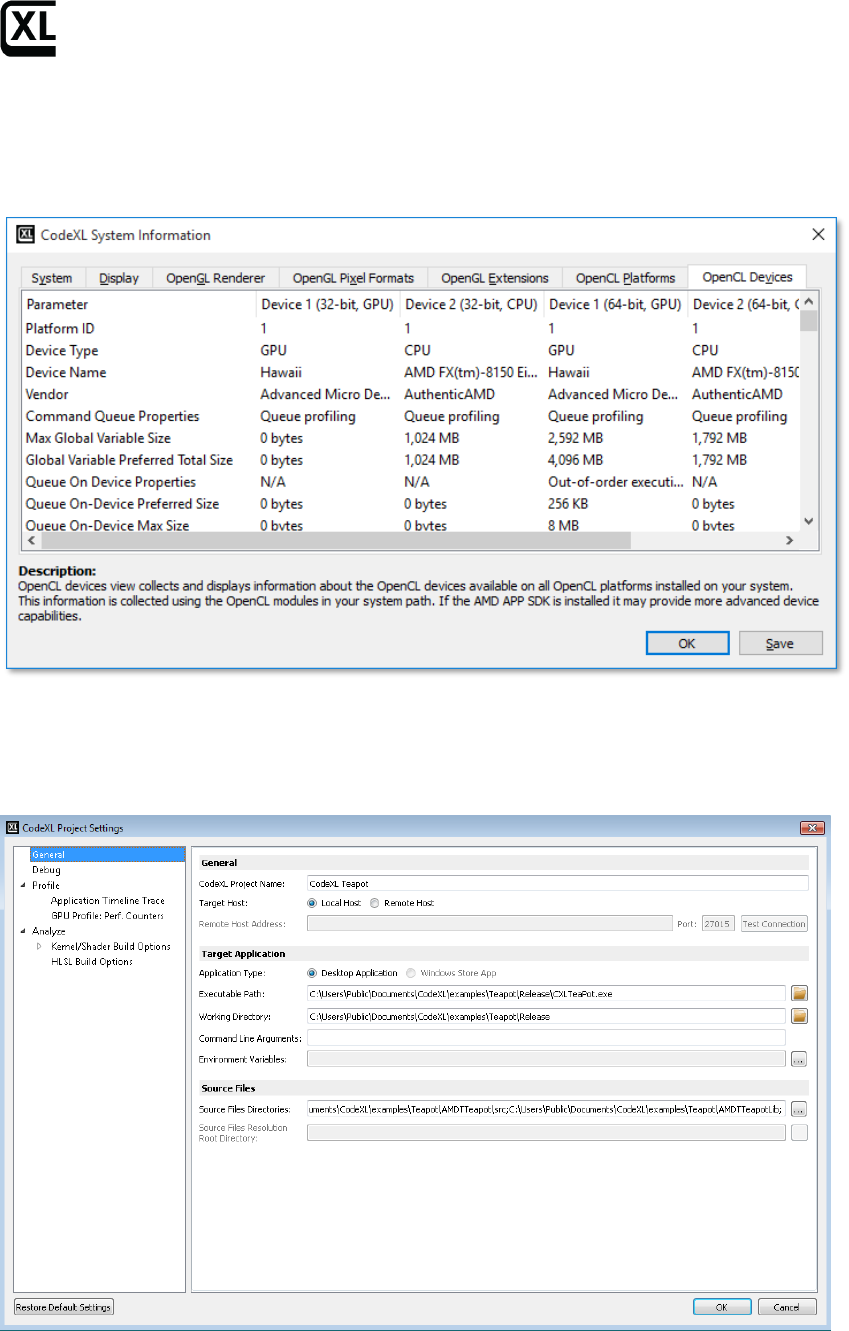Click the CodeXL icon in System Information title bar
This screenshot has width=849, height=1331.
point(25,235)
